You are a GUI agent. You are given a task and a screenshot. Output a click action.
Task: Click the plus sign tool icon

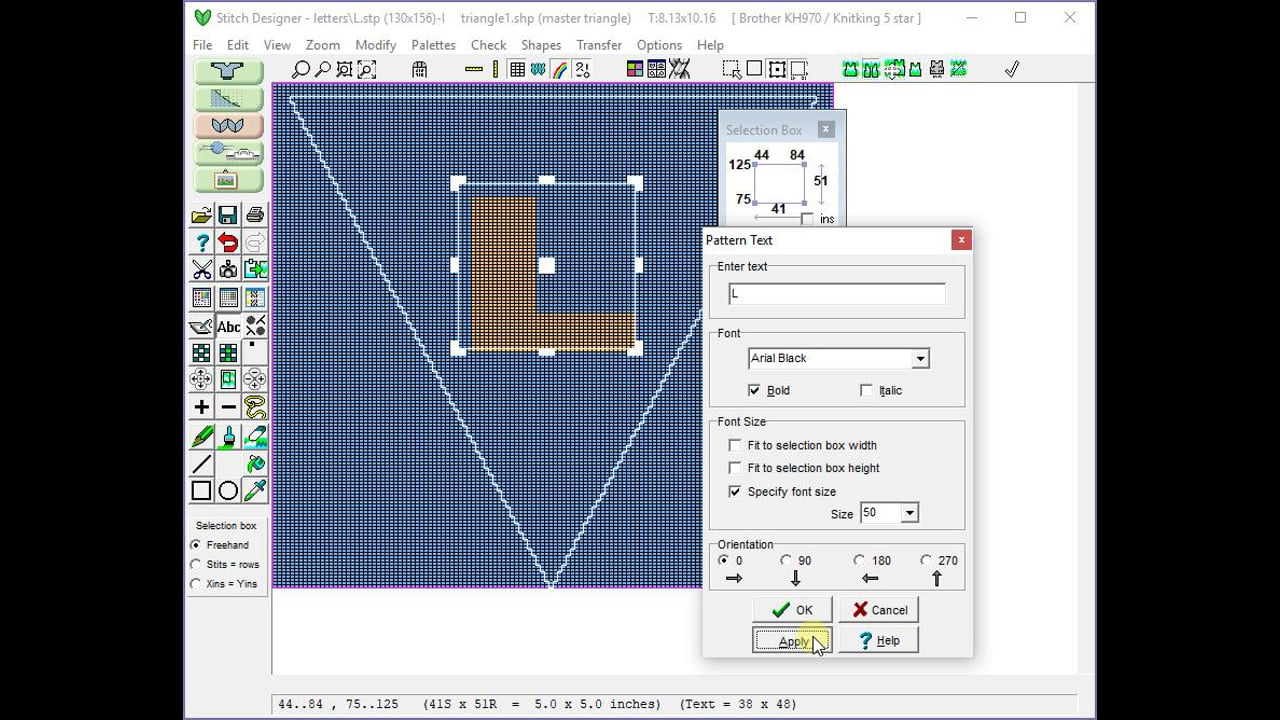(201, 407)
